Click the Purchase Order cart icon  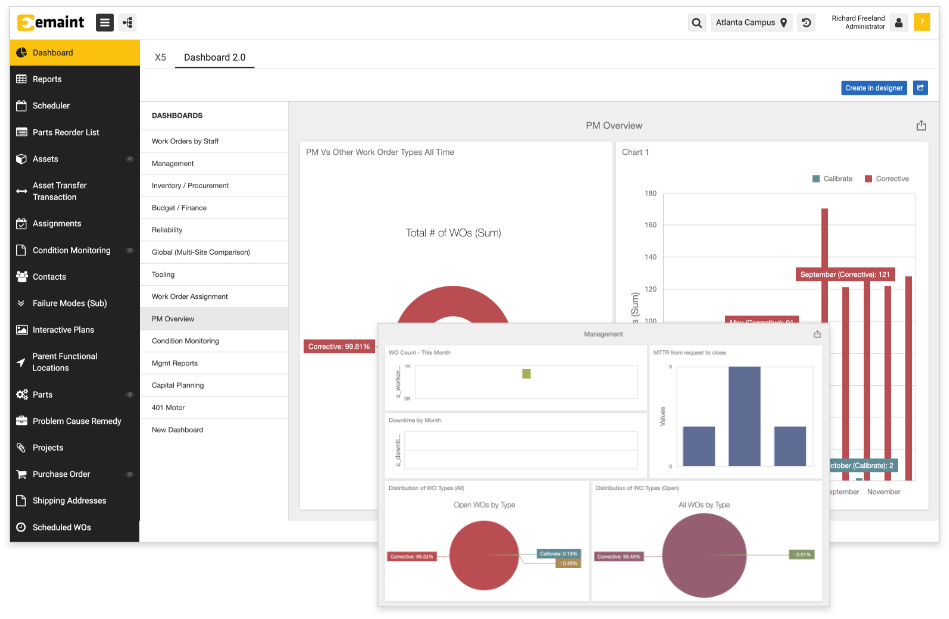(22, 474)
